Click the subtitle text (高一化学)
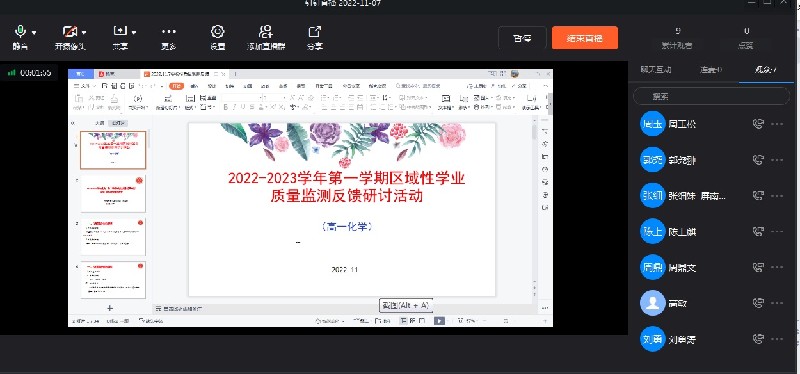 347,227
